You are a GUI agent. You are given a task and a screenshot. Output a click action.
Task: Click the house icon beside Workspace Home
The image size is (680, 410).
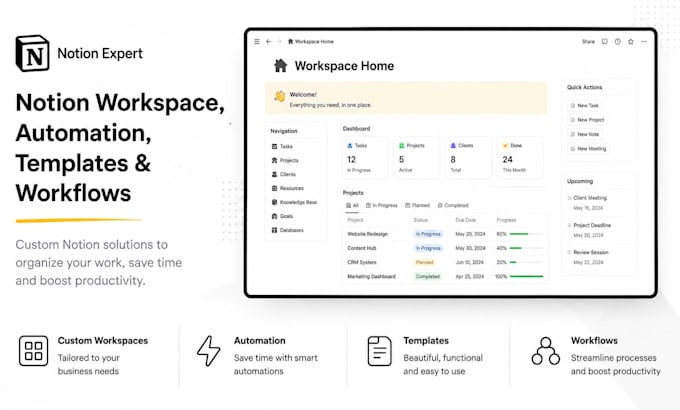click(x=281, y=66)
